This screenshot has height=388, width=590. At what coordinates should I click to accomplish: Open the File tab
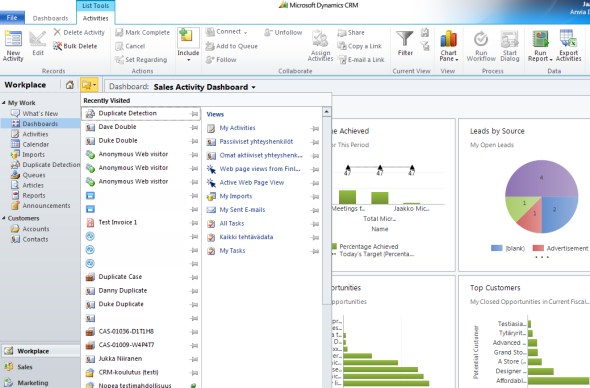(12, 18)
